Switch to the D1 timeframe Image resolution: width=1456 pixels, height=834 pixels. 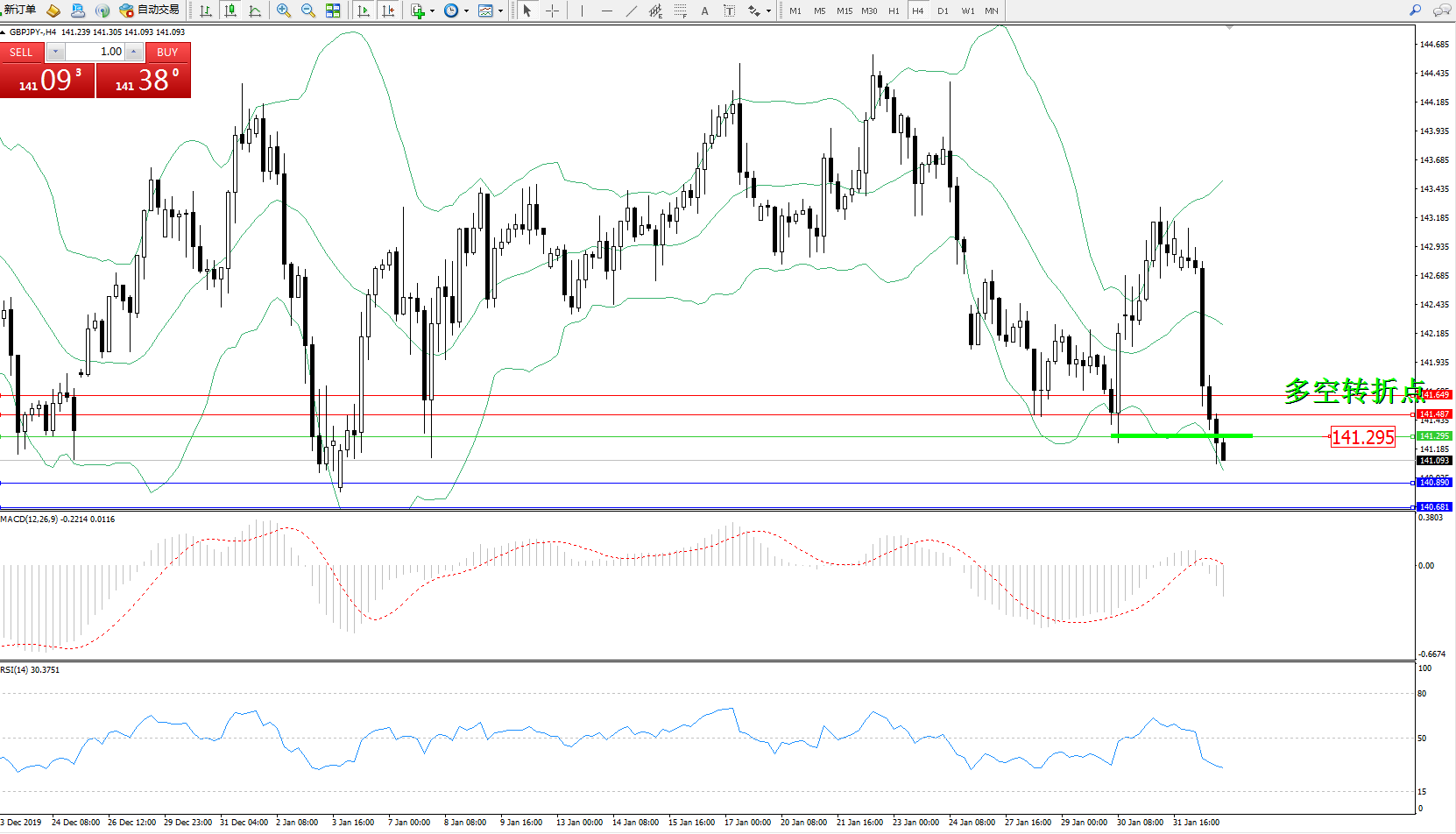coord(943,11)
